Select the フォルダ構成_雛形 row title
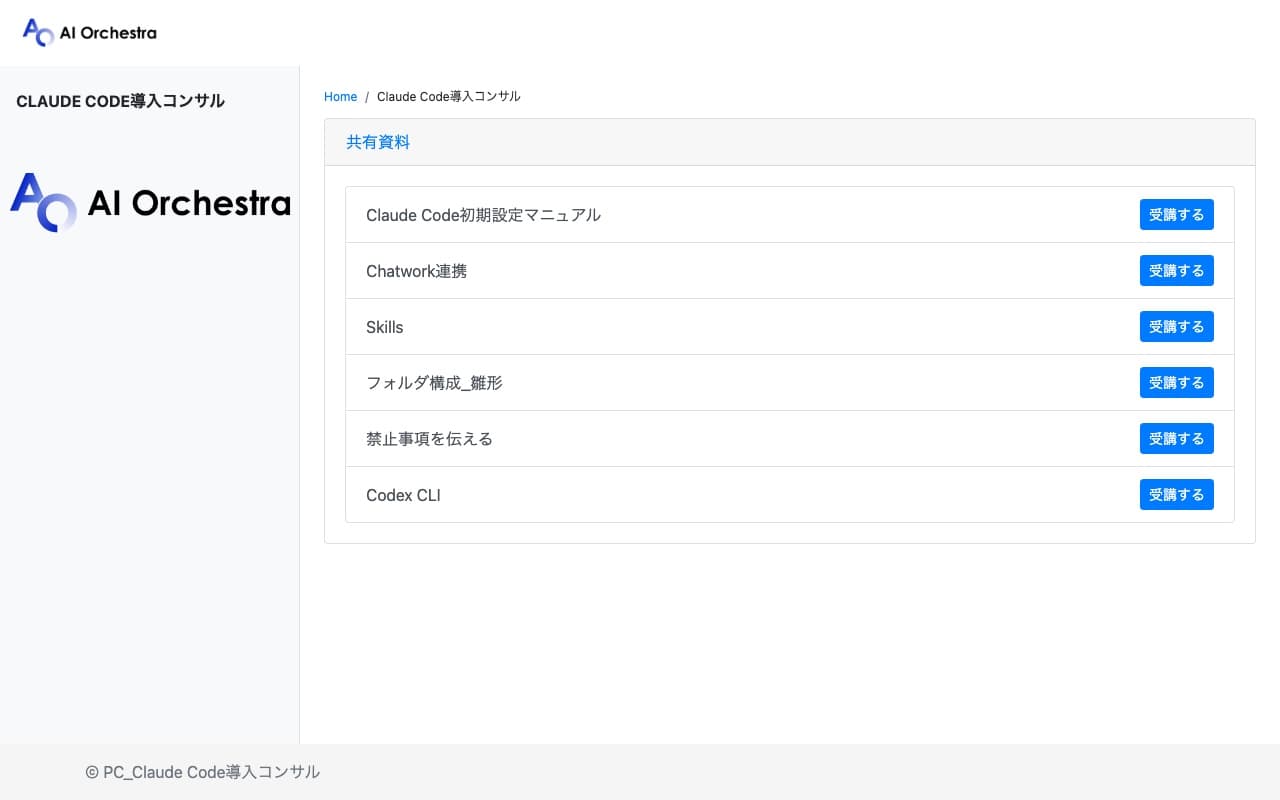The width and height of the screenshot is (1280, 800). pyautogui.click(x=434, y=383)
